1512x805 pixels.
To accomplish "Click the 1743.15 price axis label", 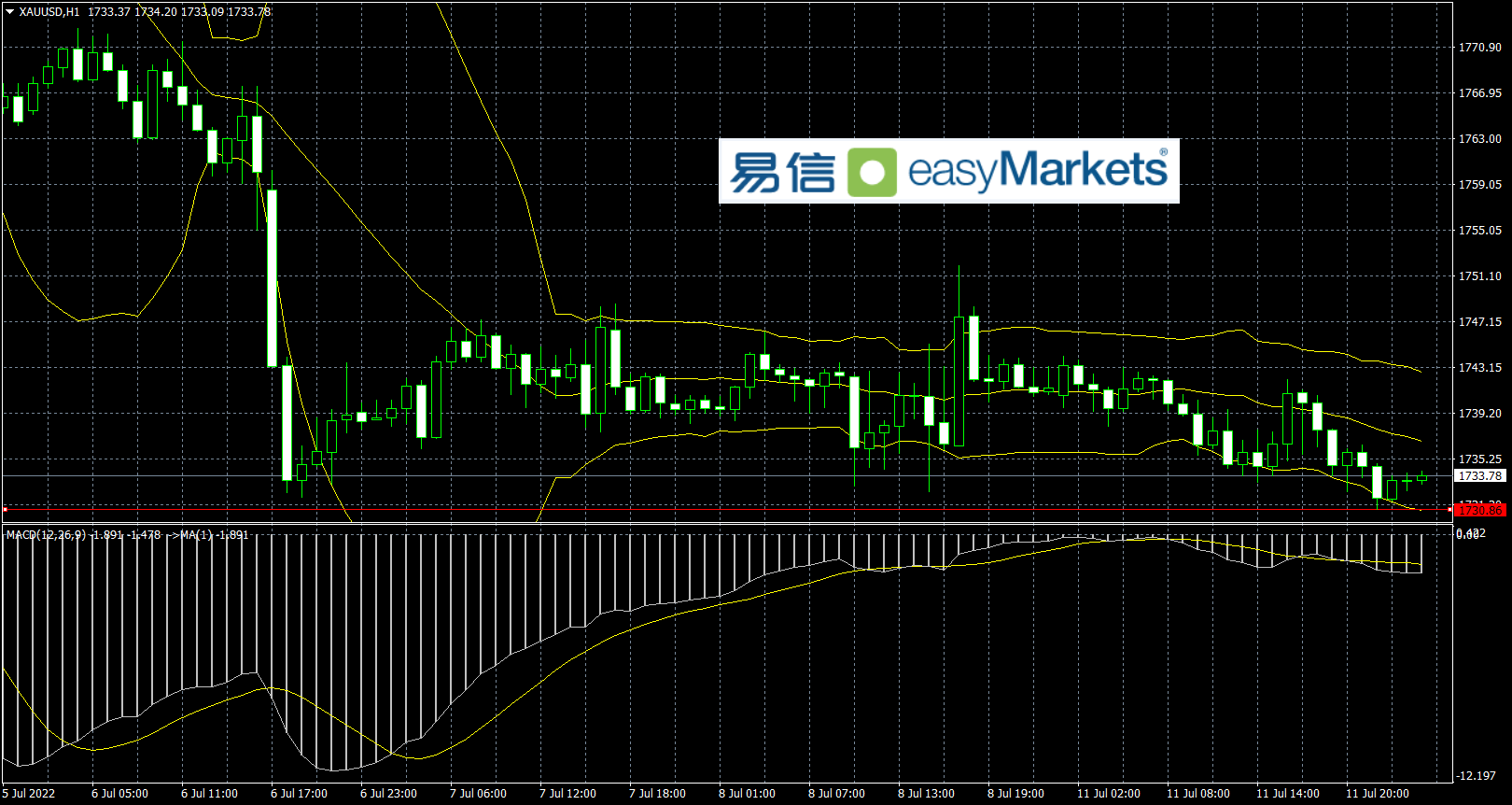I will tap(1480, 368).
